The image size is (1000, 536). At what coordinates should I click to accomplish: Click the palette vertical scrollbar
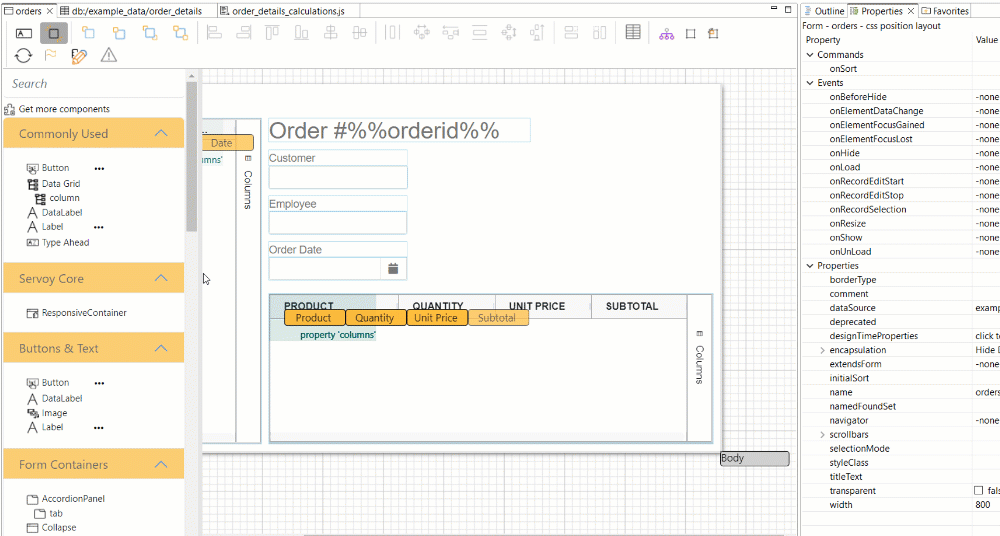point(192,150)
